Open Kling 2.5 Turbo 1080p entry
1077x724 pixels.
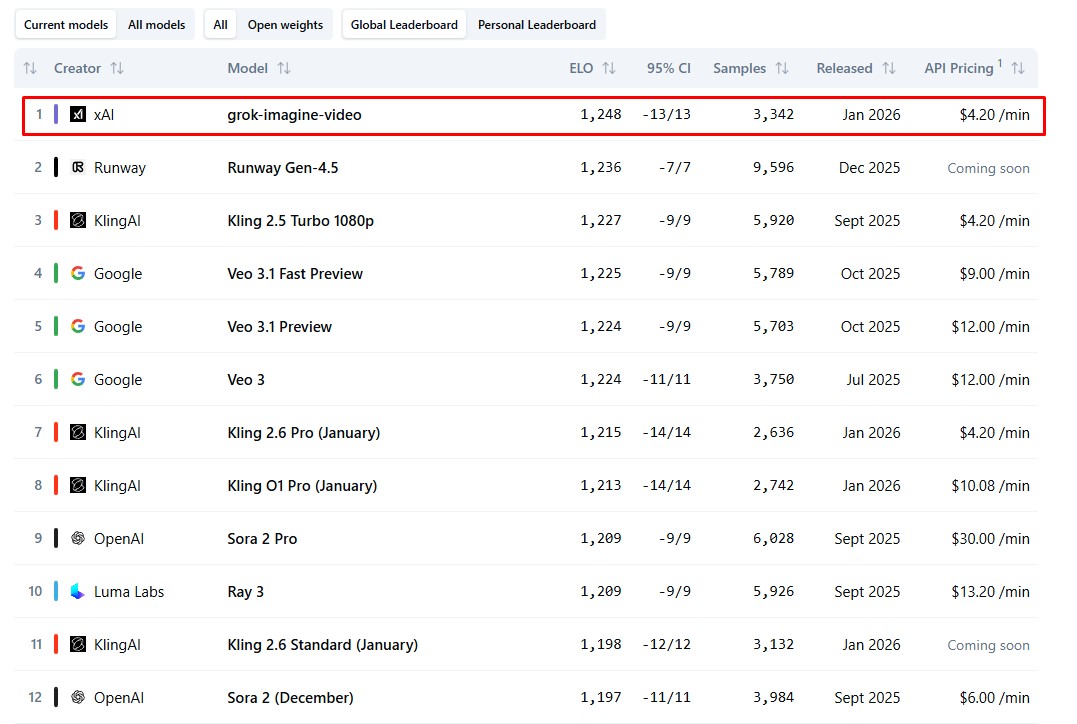(301, 220)
